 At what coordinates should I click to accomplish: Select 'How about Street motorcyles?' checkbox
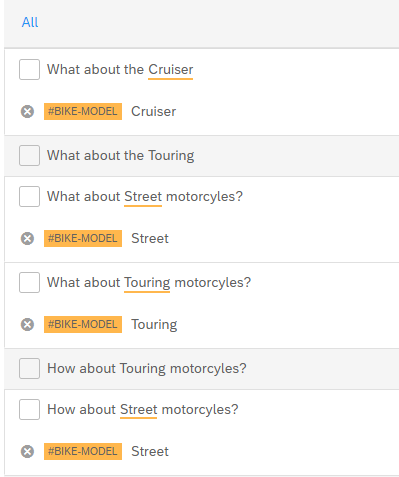pos(29,409)
